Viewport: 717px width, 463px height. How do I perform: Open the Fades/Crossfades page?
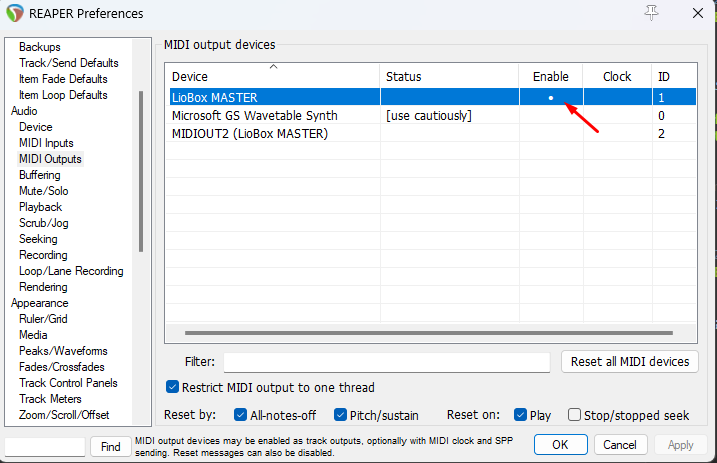[x=61, y=367]
